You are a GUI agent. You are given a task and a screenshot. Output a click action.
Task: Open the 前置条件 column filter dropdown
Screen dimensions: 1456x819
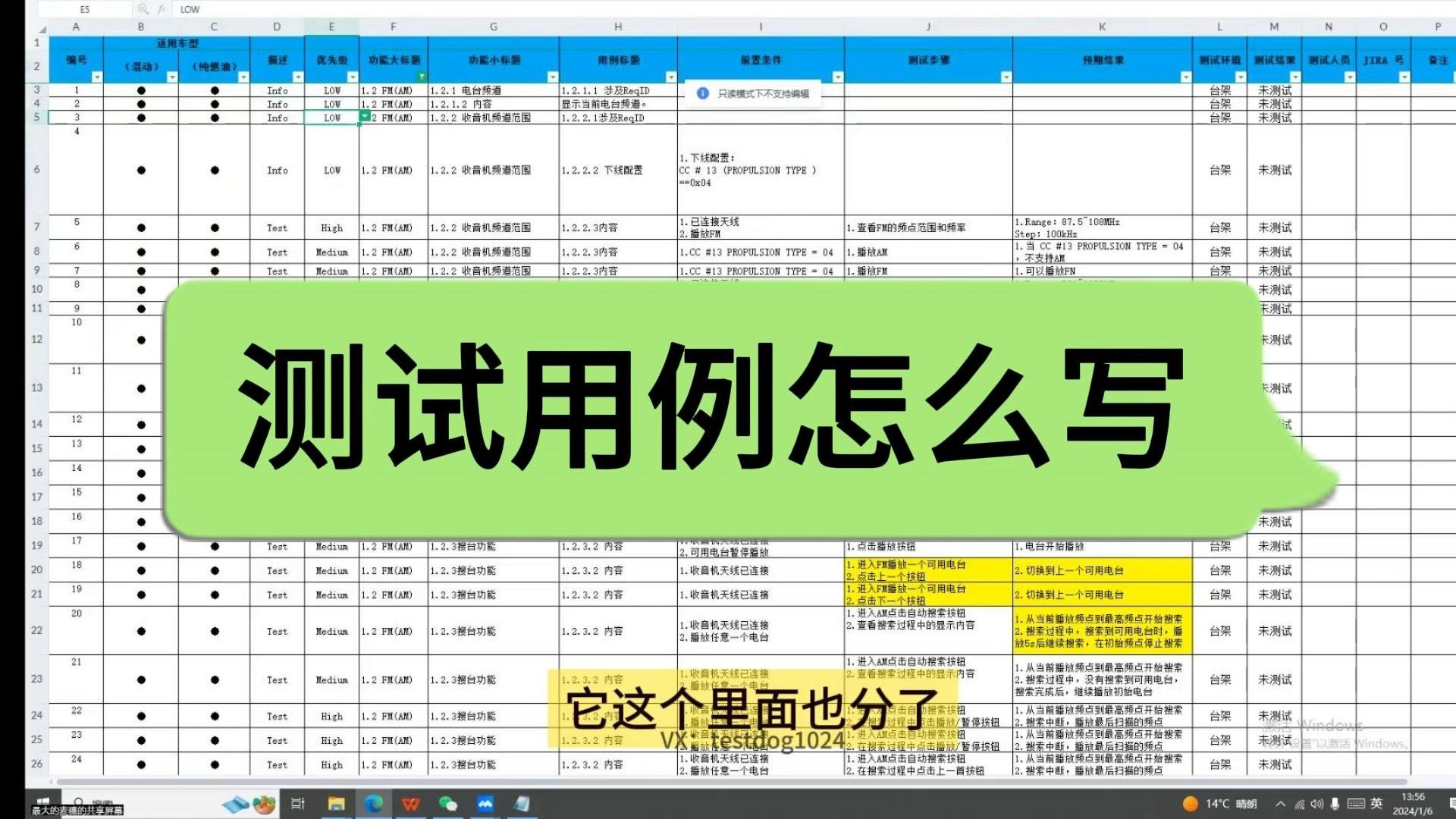837,77
